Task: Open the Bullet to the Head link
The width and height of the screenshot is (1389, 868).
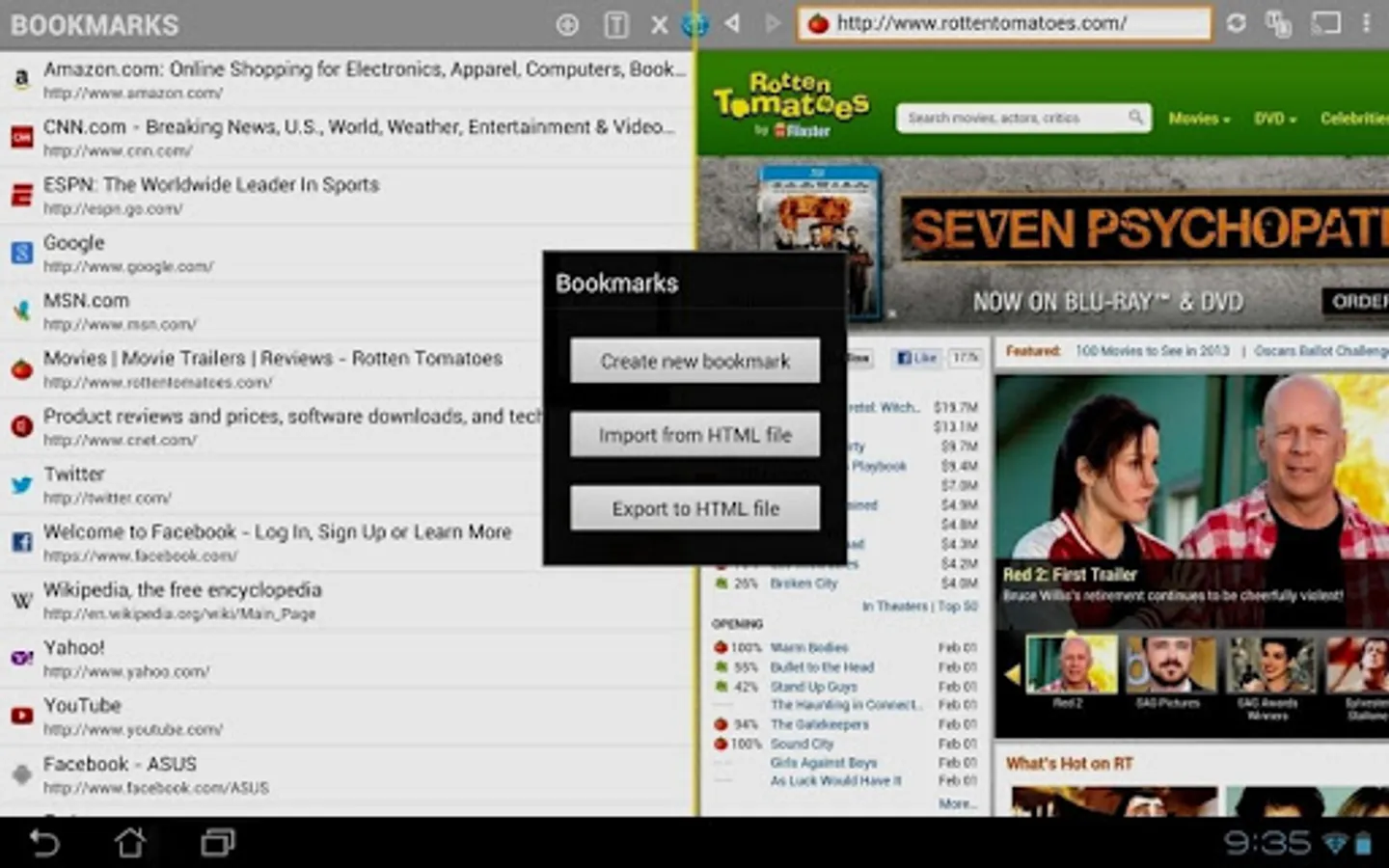Action: (822, 667)
